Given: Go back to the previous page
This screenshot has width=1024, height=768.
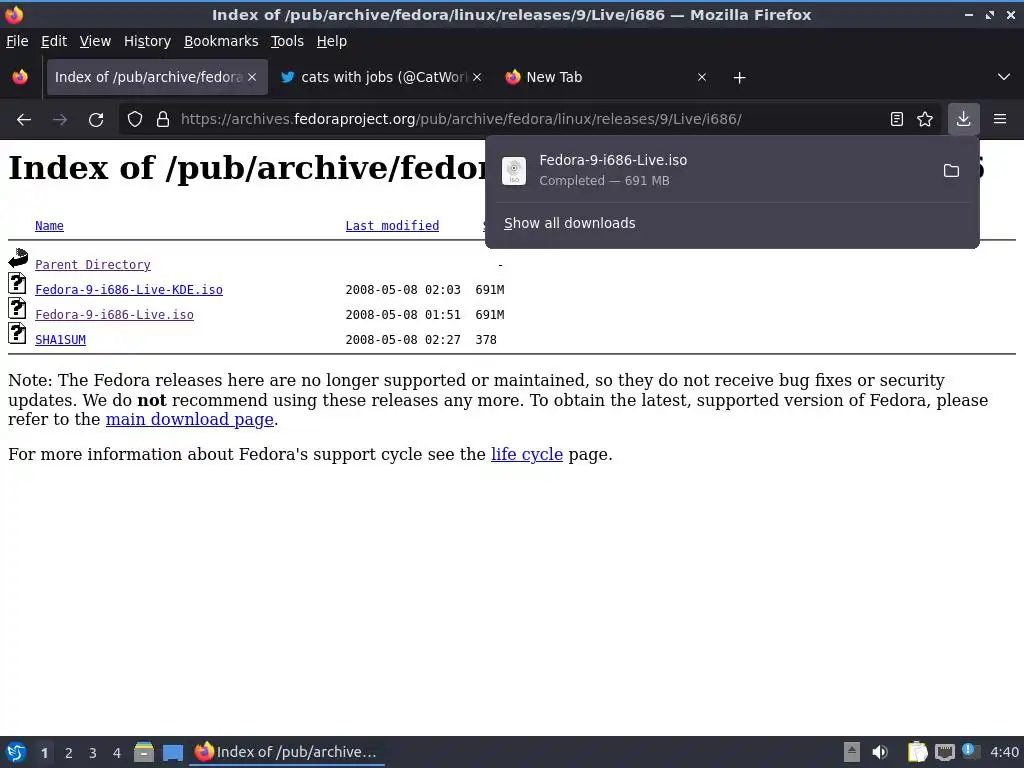Looking at the screenshot, I should pos(24,120).
